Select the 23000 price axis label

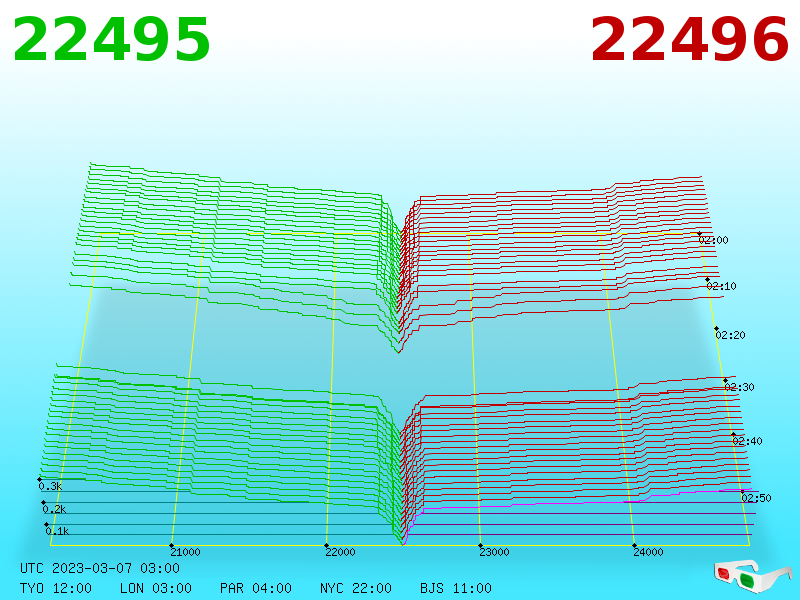click(x=494, y=552)
